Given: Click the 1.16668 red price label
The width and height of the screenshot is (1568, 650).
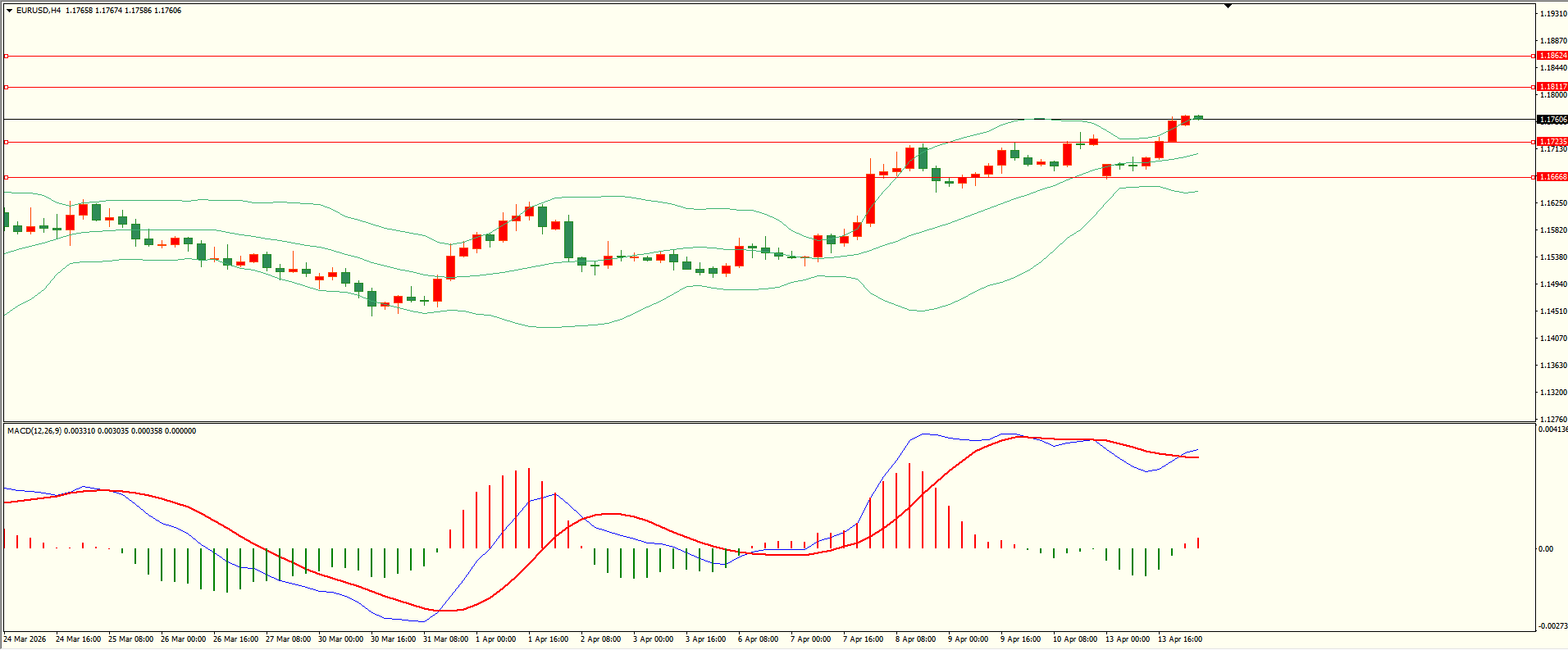Looking at the screenshot, I should point(1552,177).
